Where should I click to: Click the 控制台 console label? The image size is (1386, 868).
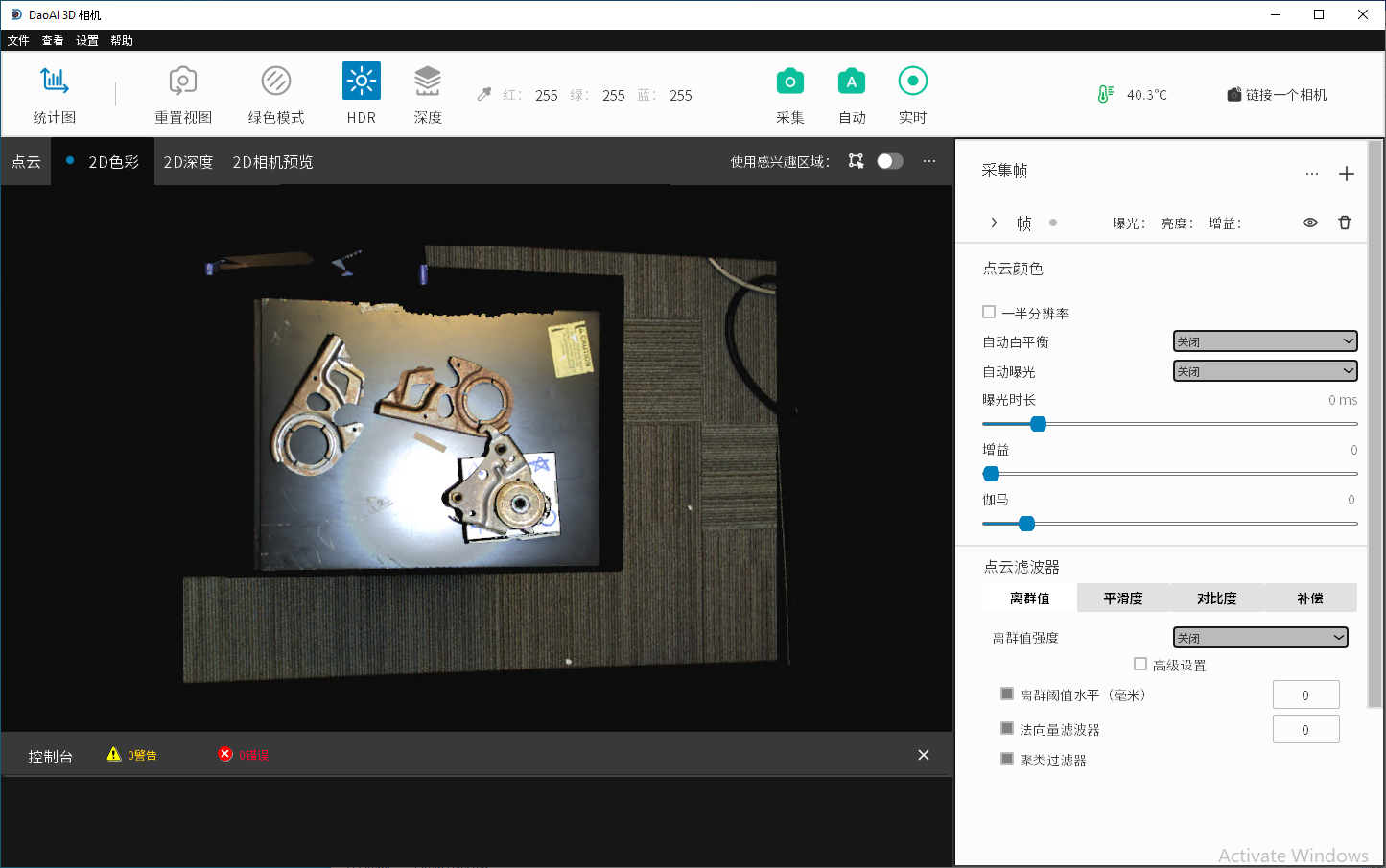click(x=51, y=757)
